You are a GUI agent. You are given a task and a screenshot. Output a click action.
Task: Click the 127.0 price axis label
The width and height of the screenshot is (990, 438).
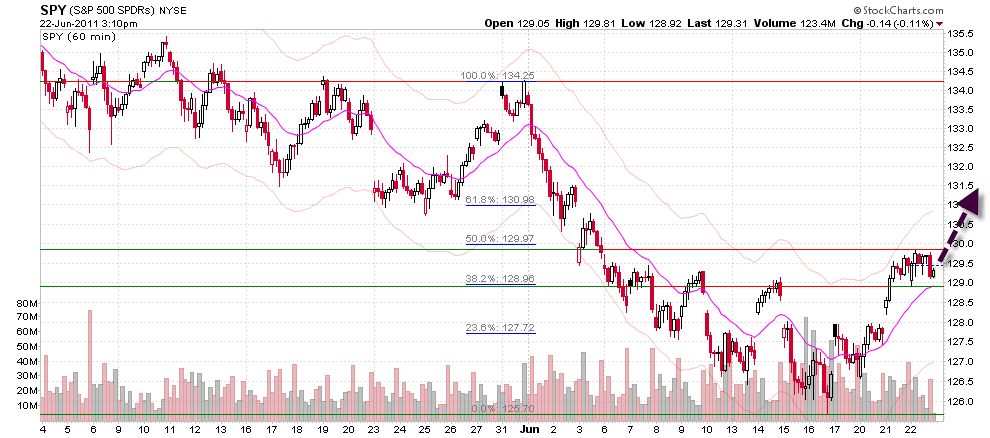(x=960, y=362)
